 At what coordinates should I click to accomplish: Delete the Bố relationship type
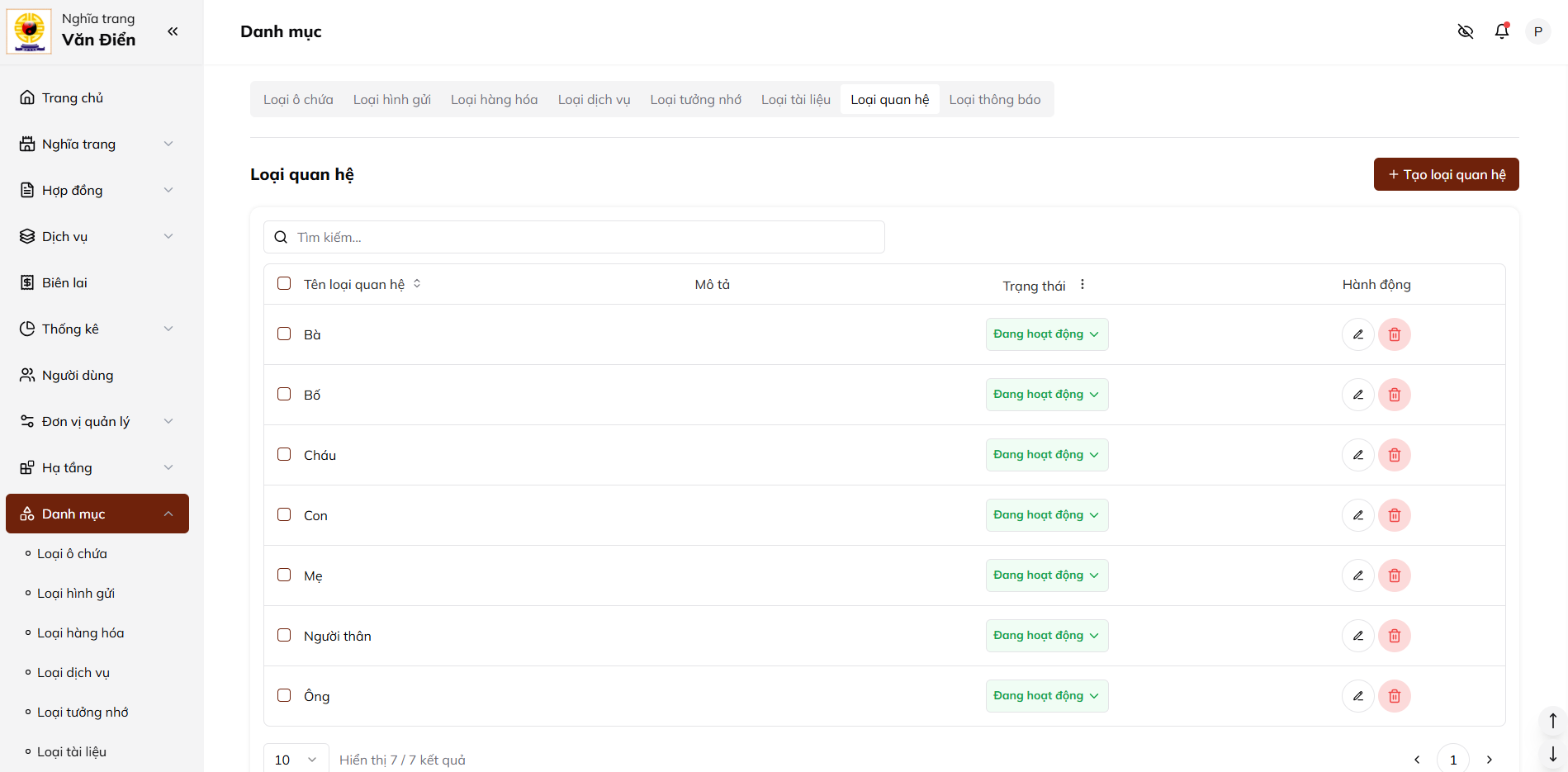(1394, 395)
